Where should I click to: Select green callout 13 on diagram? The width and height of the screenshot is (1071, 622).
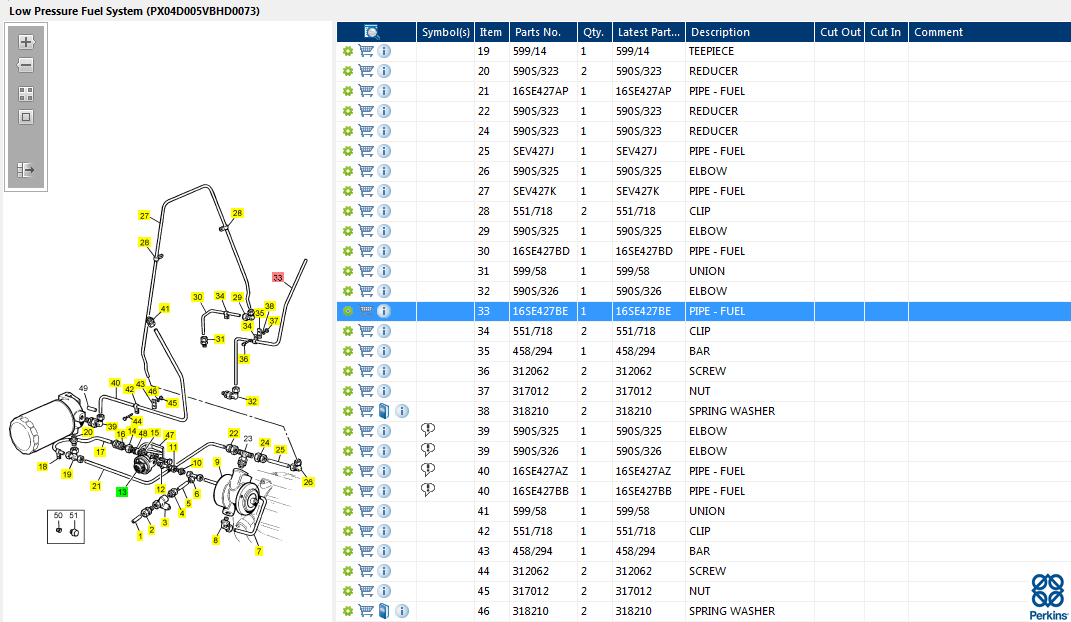point(122,492)
